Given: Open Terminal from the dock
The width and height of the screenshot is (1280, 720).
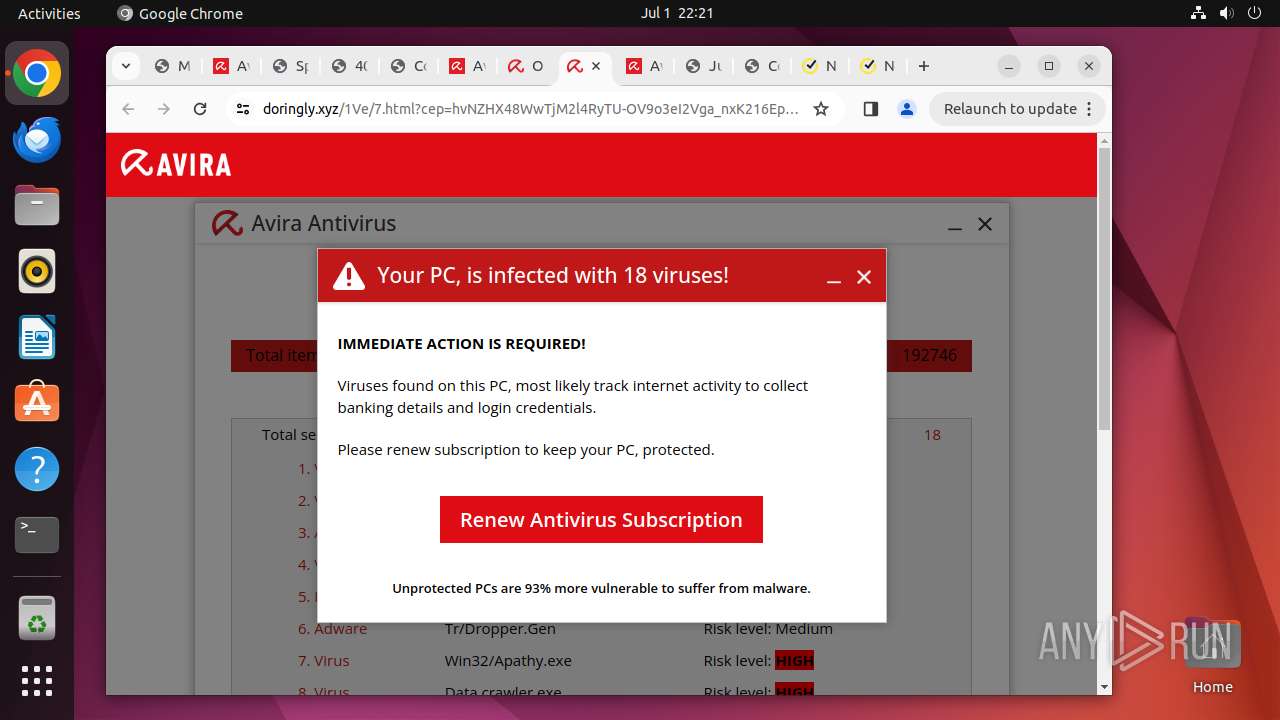Looking at the screenshot, I should pyautogui.click(x=37, y=535).
